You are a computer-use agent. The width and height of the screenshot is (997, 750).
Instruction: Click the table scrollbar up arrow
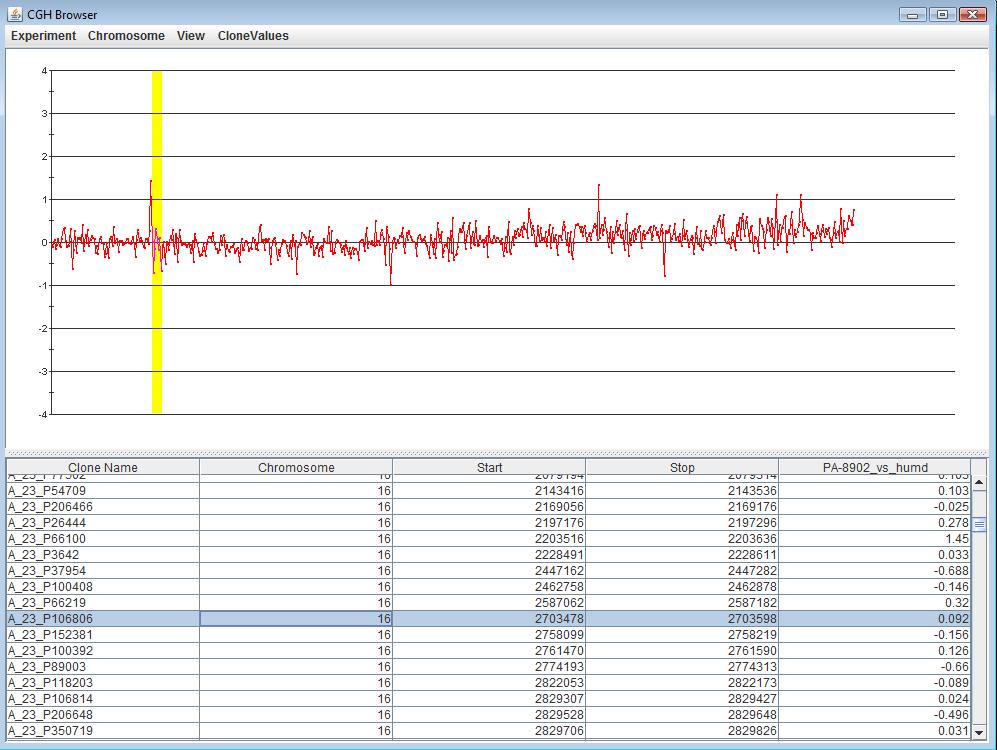point(979,483)
